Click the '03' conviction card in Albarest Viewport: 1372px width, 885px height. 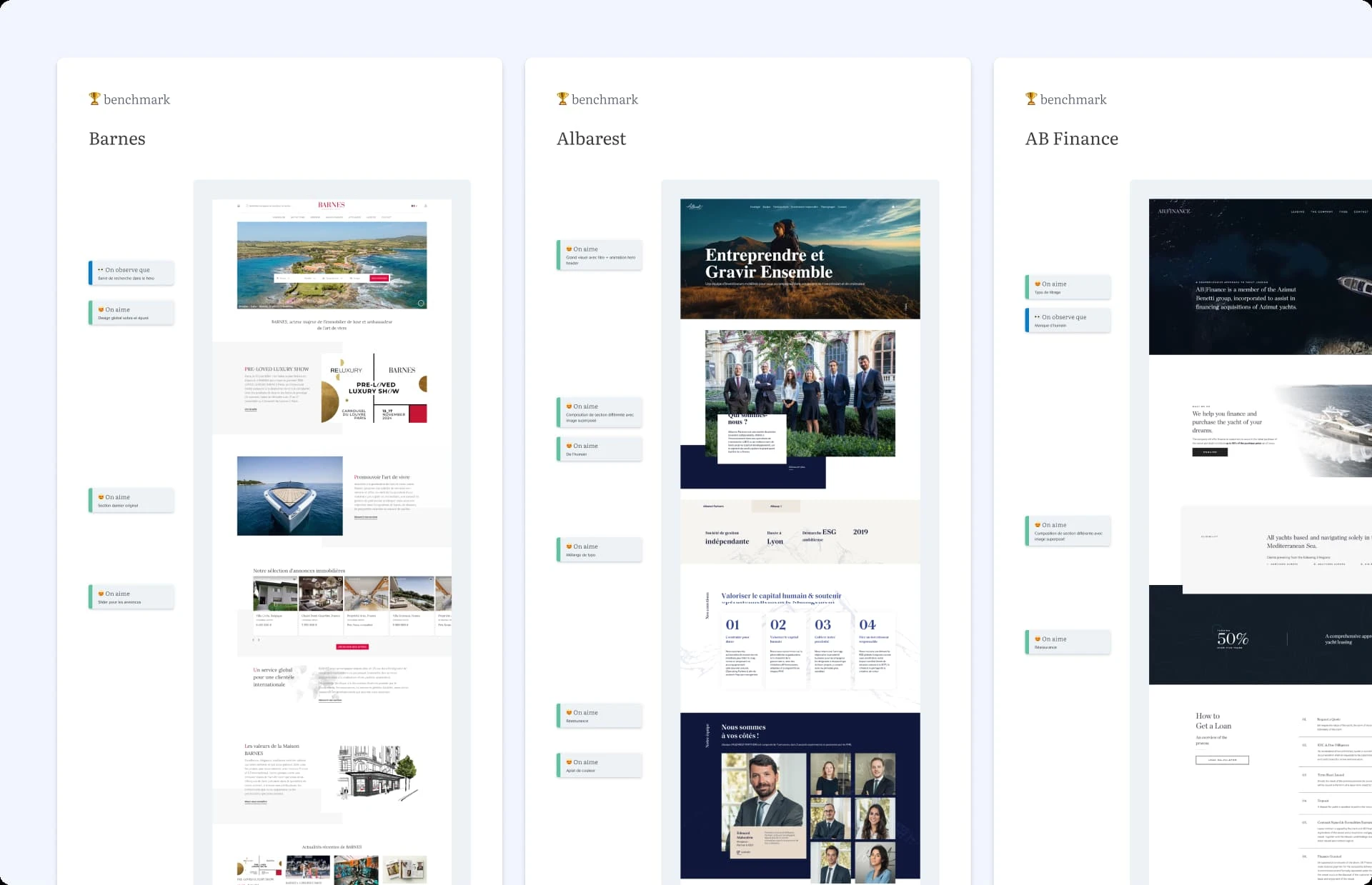(x=830, y=650)
